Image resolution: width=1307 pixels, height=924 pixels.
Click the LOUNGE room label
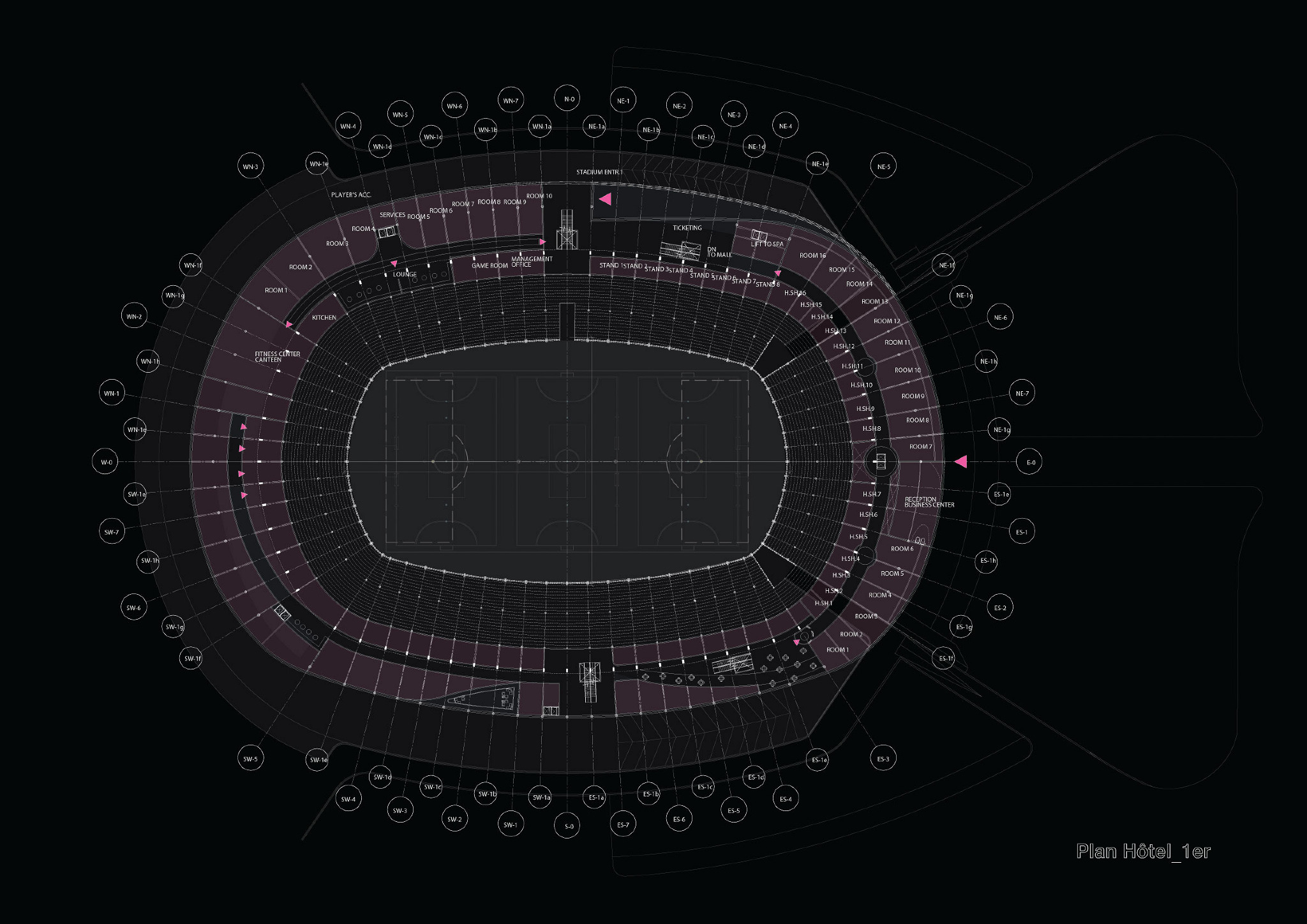coord(405,274)
